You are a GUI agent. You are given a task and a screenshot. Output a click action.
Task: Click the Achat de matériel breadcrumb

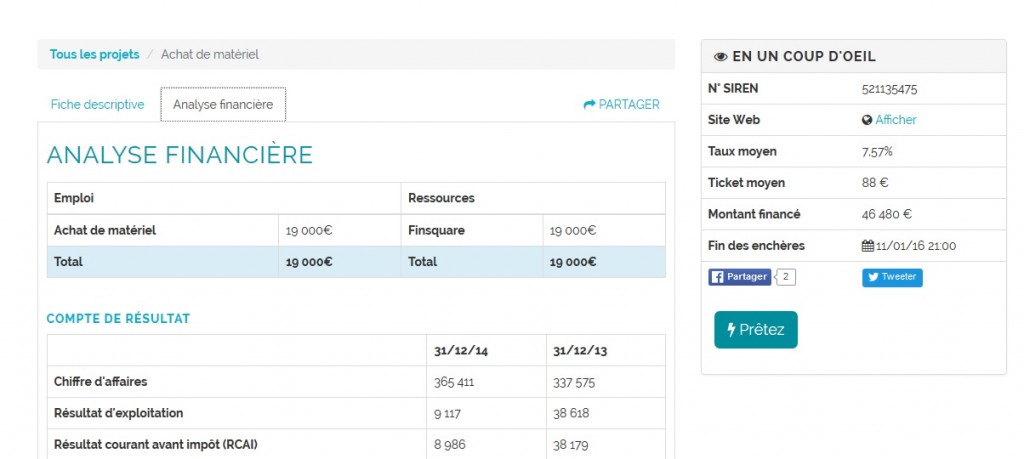pos(209,54)
